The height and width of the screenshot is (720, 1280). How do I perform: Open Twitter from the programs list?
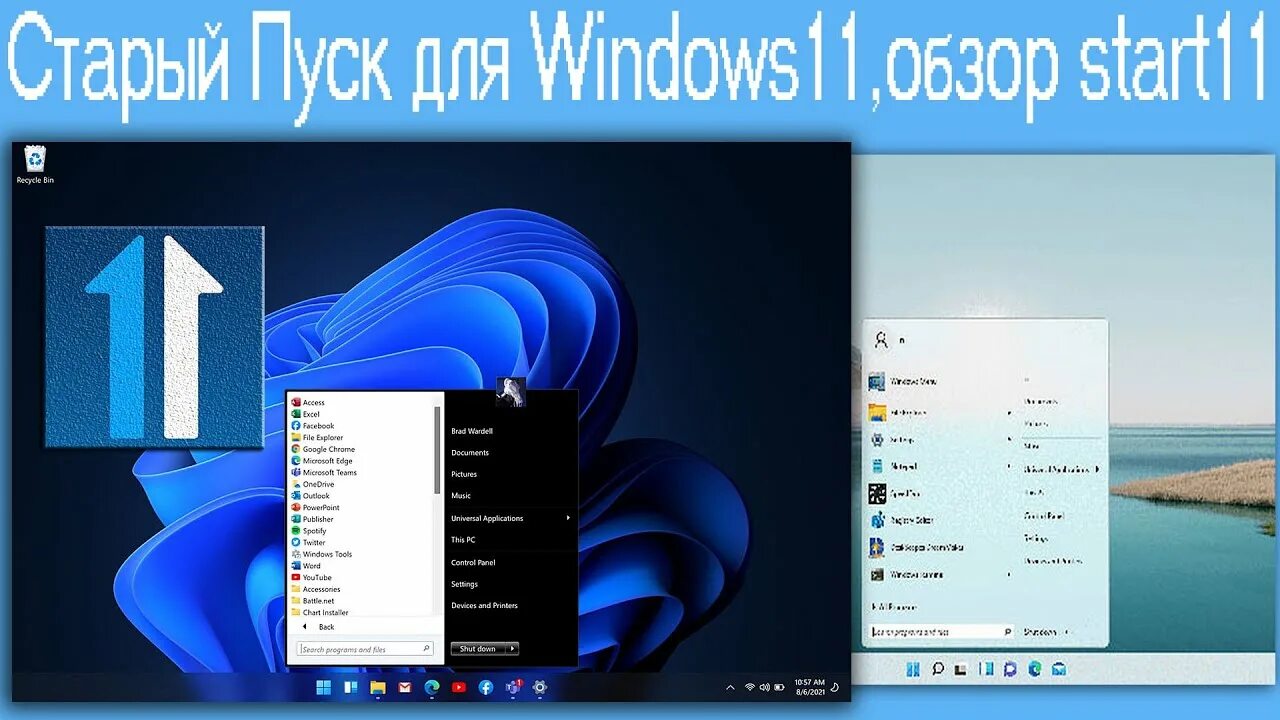309,542
